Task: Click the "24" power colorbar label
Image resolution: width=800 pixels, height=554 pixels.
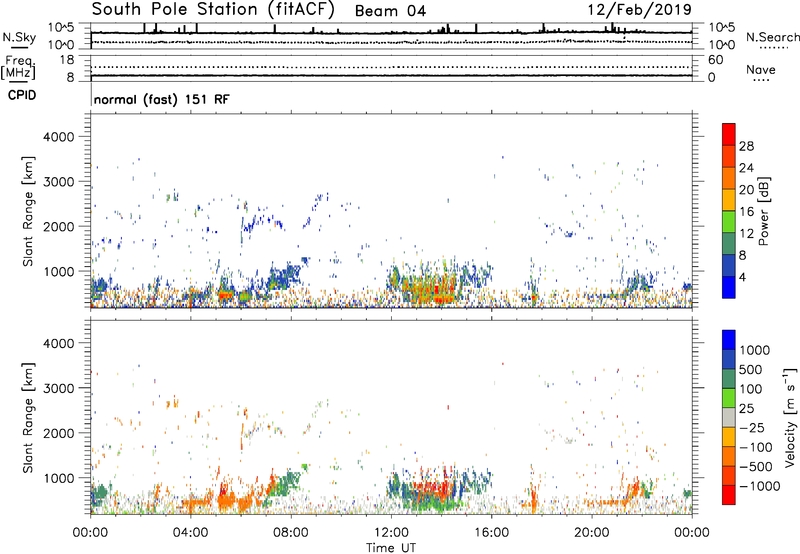Action: [x=746, y=168]
